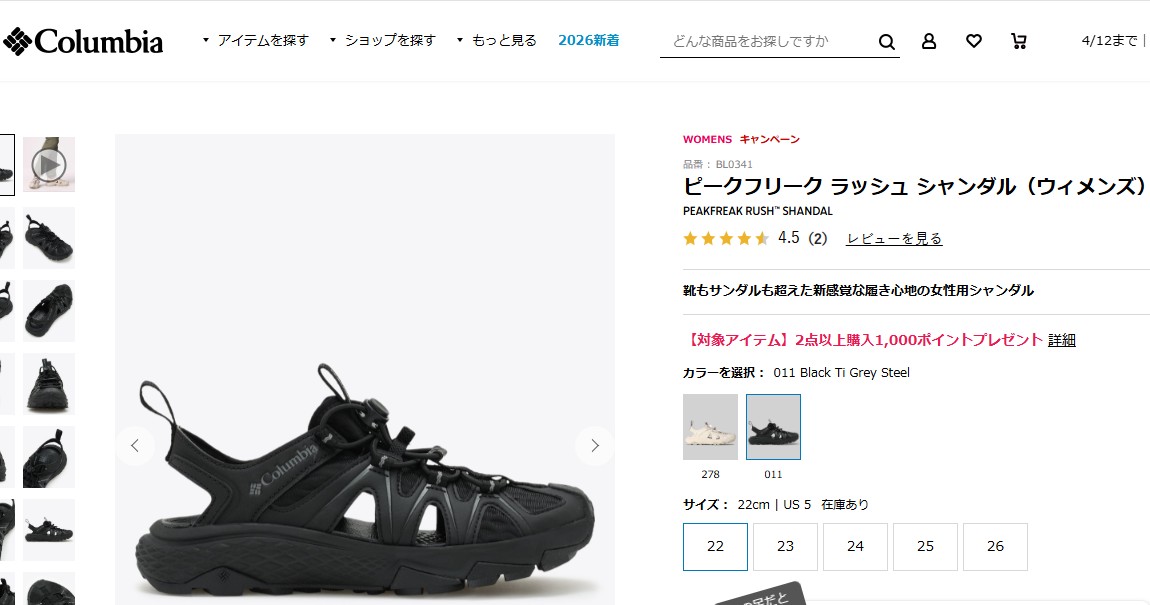1150x605 pixels.
Task: Open 詳細 link for points campaign
Action: pos(1061,340)
